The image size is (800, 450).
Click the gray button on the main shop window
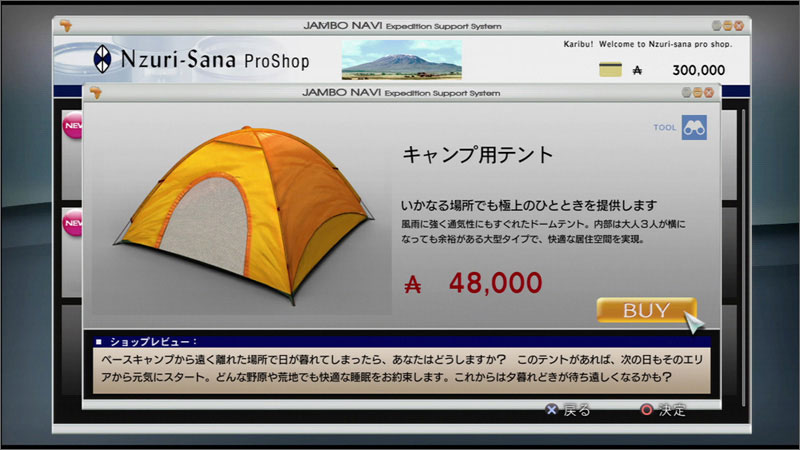[717, 25]
